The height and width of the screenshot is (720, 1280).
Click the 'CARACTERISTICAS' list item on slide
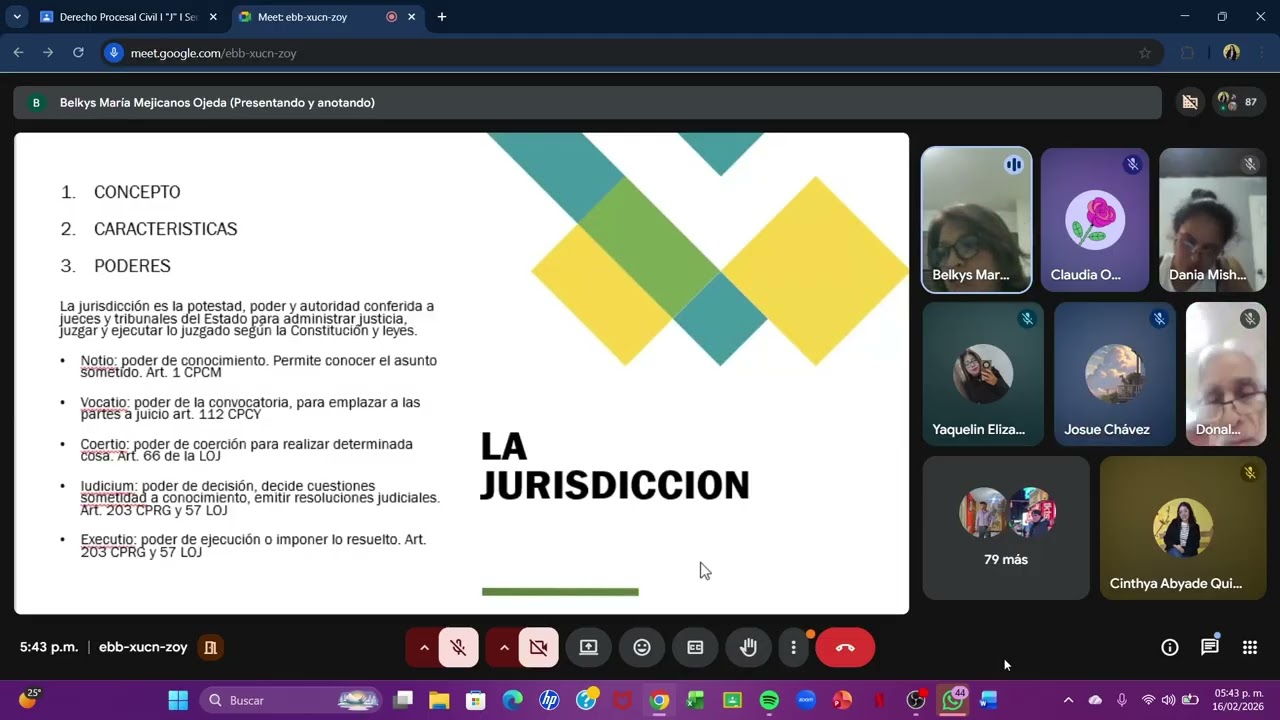(165, 229)
